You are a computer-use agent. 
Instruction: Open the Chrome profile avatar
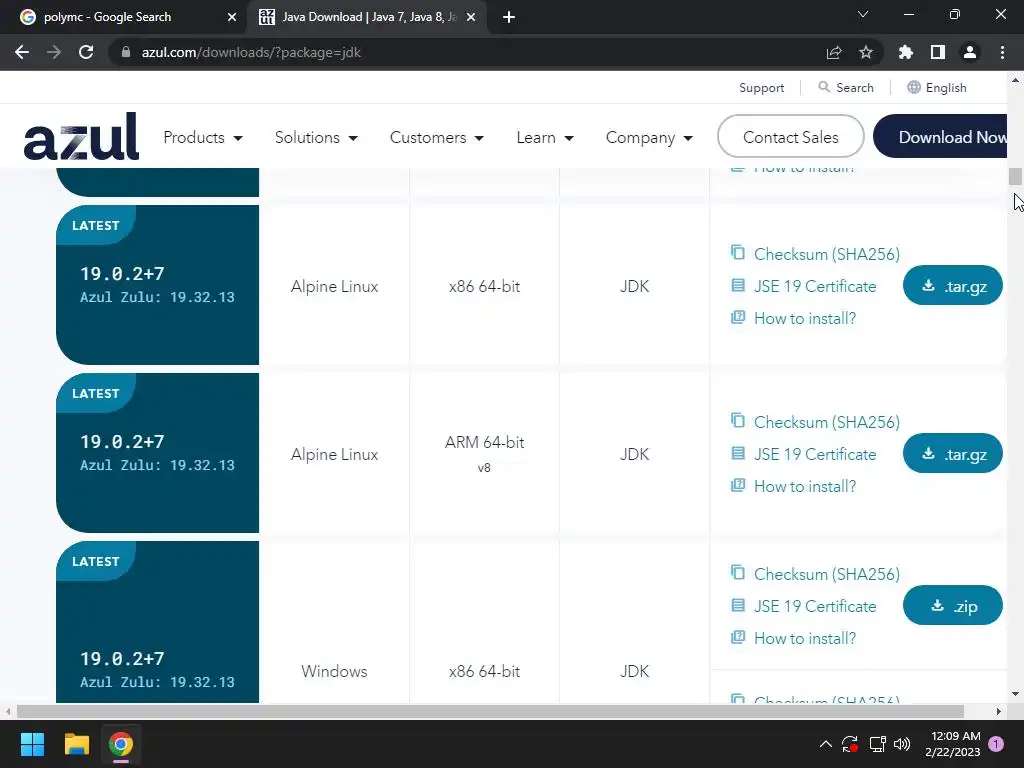pyautogui.click(x=970, y=52)
